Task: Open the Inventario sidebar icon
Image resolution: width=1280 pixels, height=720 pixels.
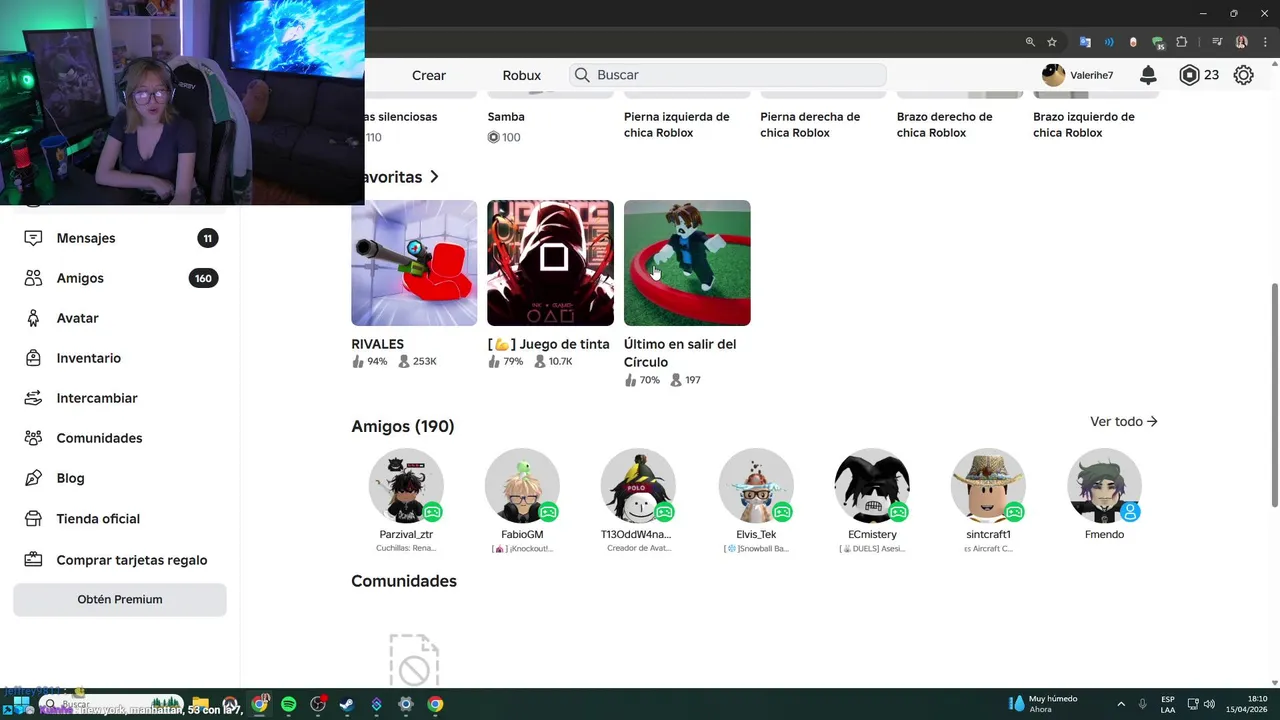Action: coord(33,358)
